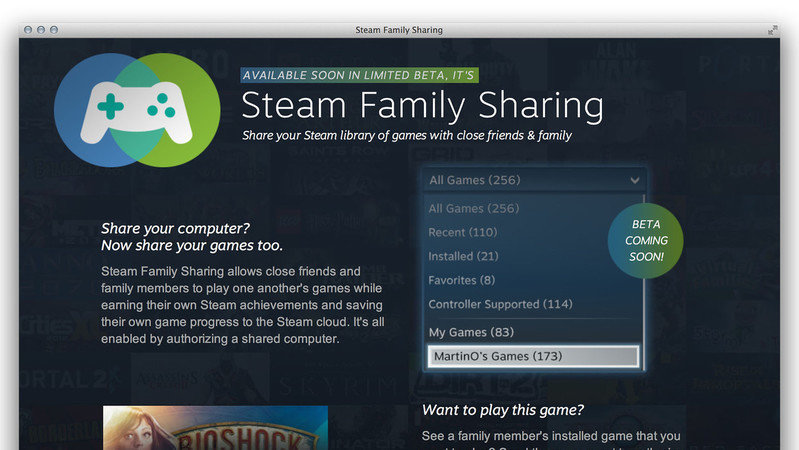Click the Beta Coming Soon badge
This screenshot has width=799, height=450.
click(646, 241)
